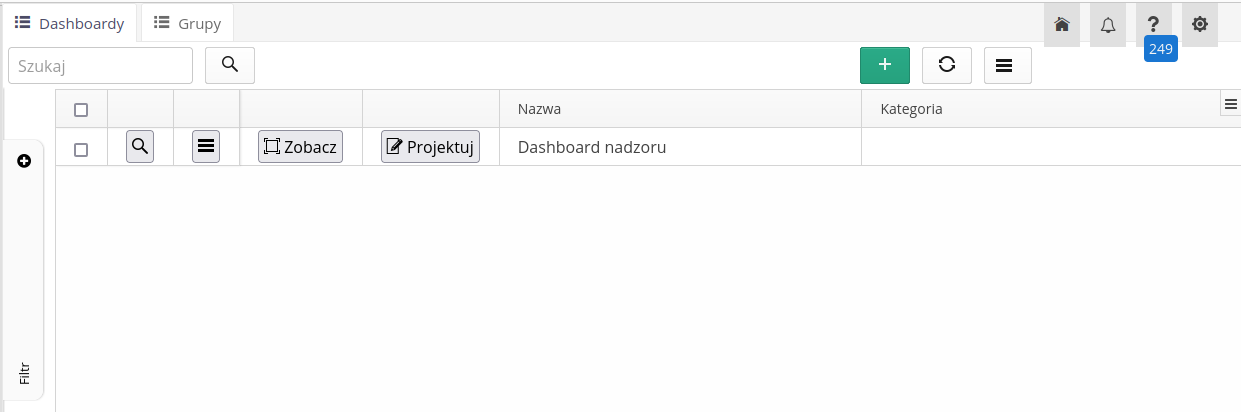Image resolution: width=1241 pixels, height=412 pixels.
Task: Open column options menu at header right
Action: click(x=1231, y=104)
